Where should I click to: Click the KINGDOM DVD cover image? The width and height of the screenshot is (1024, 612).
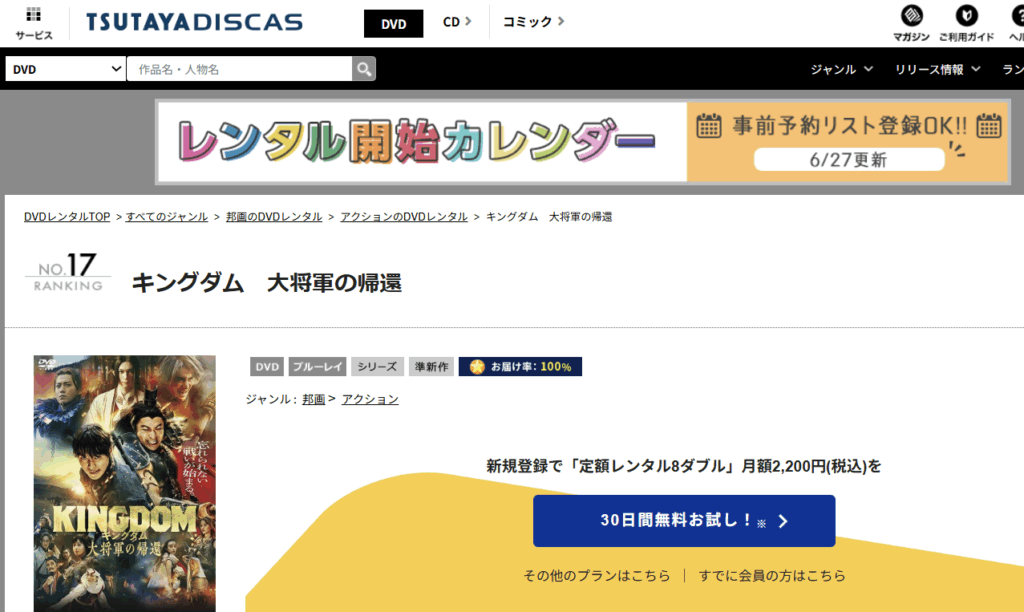click(x=125, y=483)
